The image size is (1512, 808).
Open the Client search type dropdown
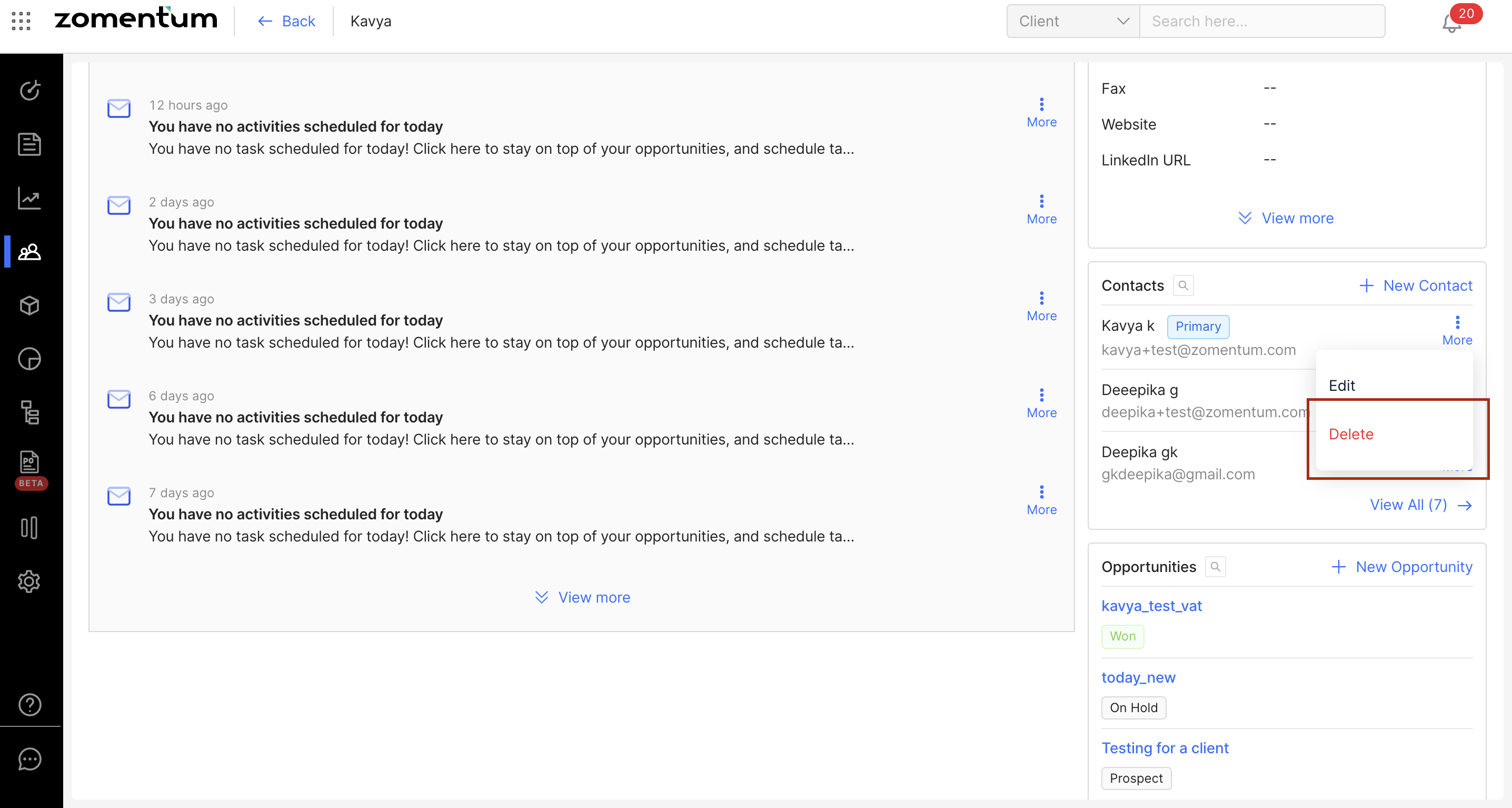[1073, 21]
